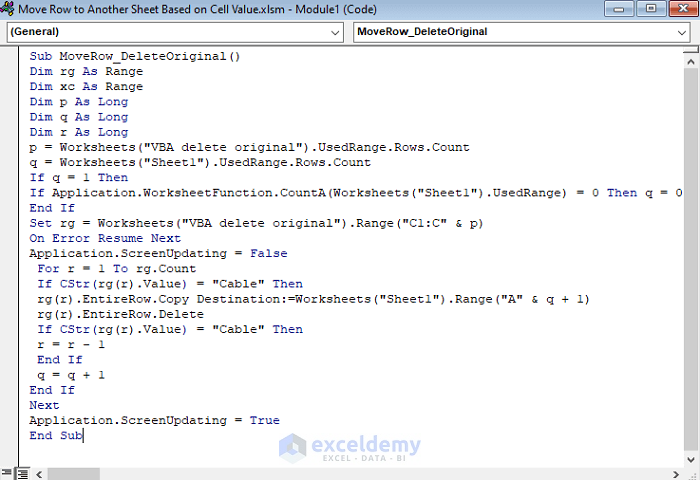Viewport: 700px width, 480px height.
Task: Click the line 'If q = 1 Then'
Action: tap(79, 178)
